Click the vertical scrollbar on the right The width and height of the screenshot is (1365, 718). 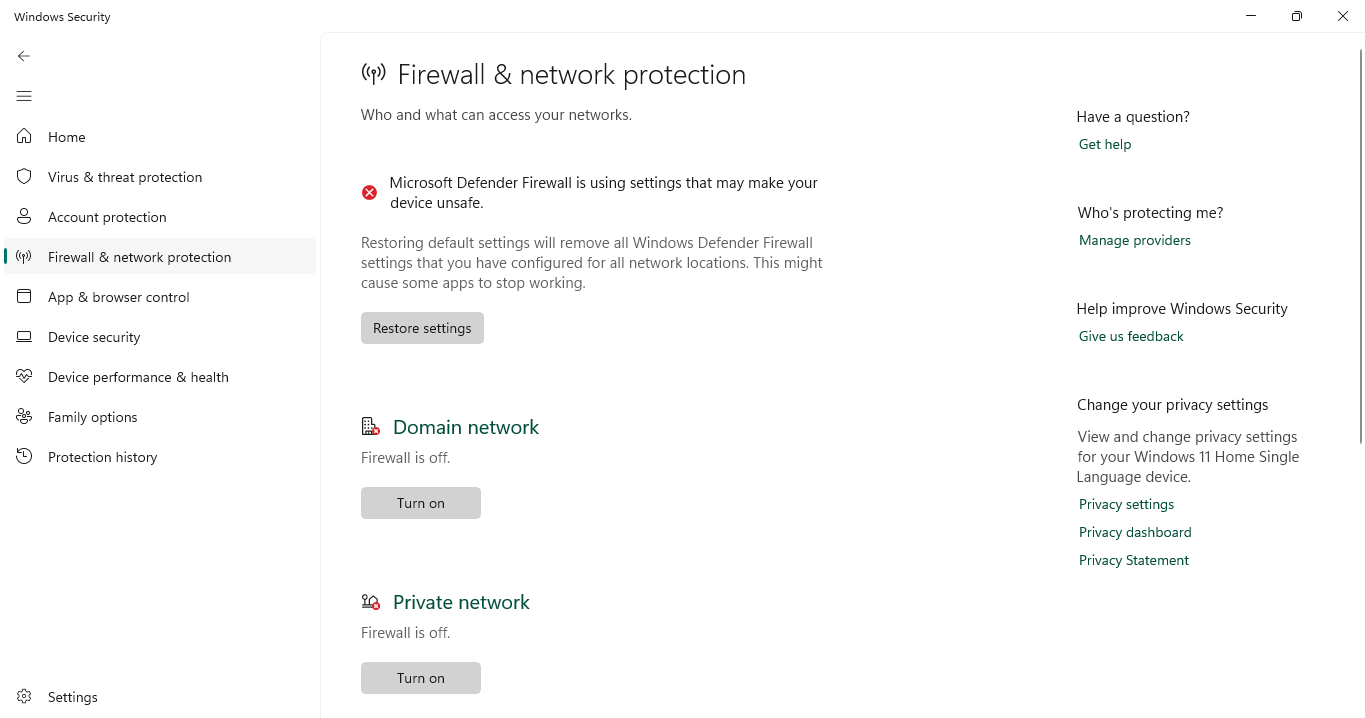1360,250
